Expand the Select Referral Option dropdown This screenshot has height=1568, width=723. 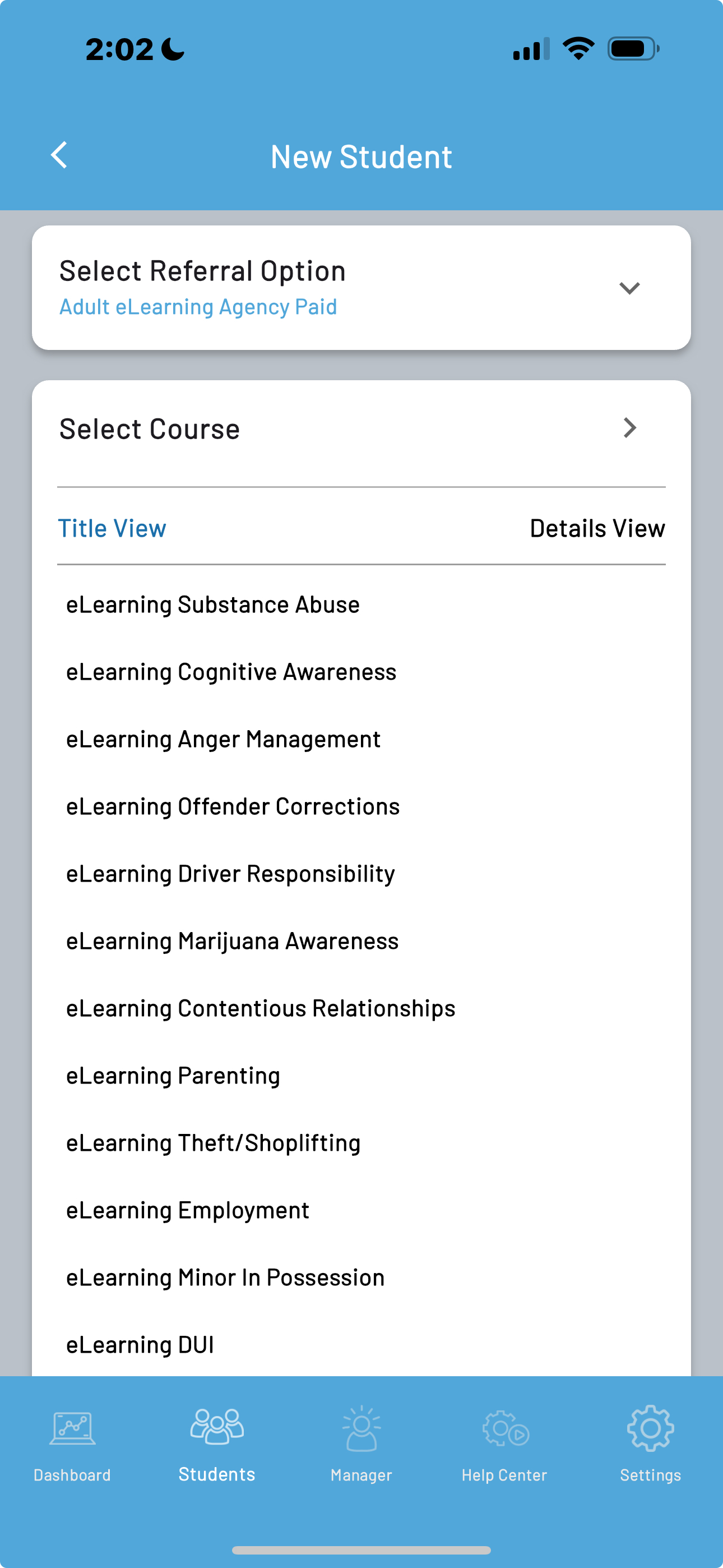point(629,288)
